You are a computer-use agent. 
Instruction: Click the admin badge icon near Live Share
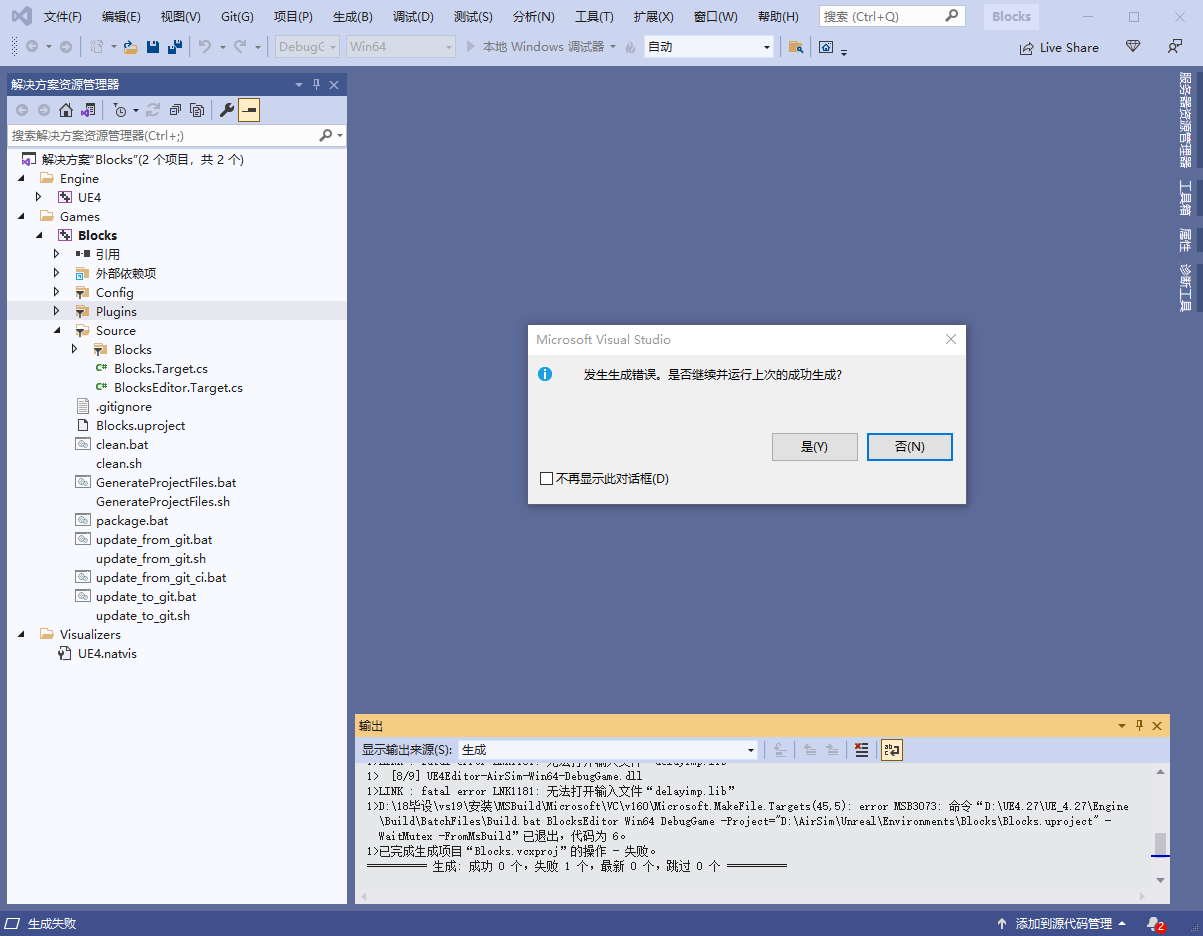1133,47
